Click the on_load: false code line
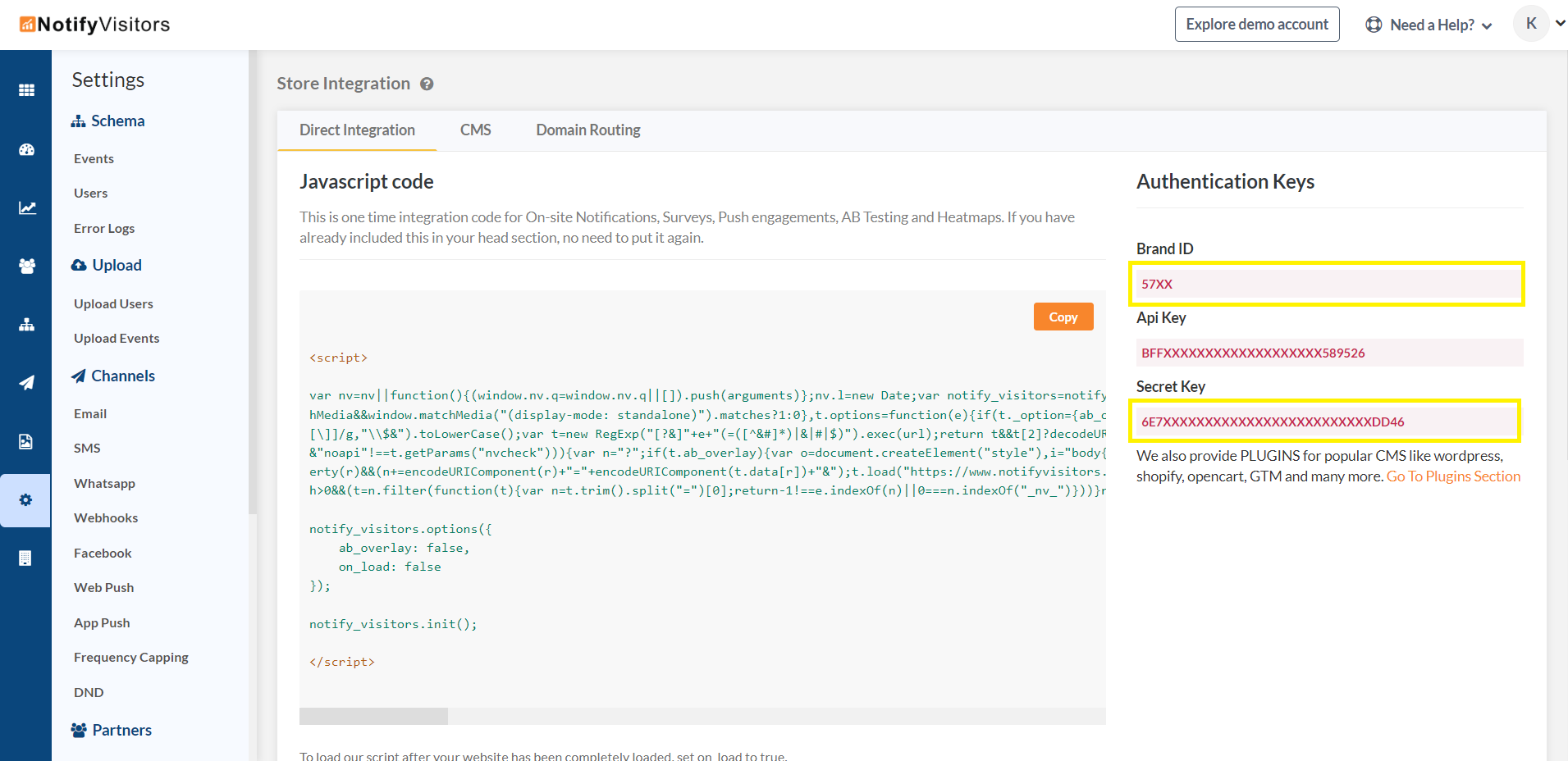This screenshot has width=1568, height=761. click(x=390, y=567)
